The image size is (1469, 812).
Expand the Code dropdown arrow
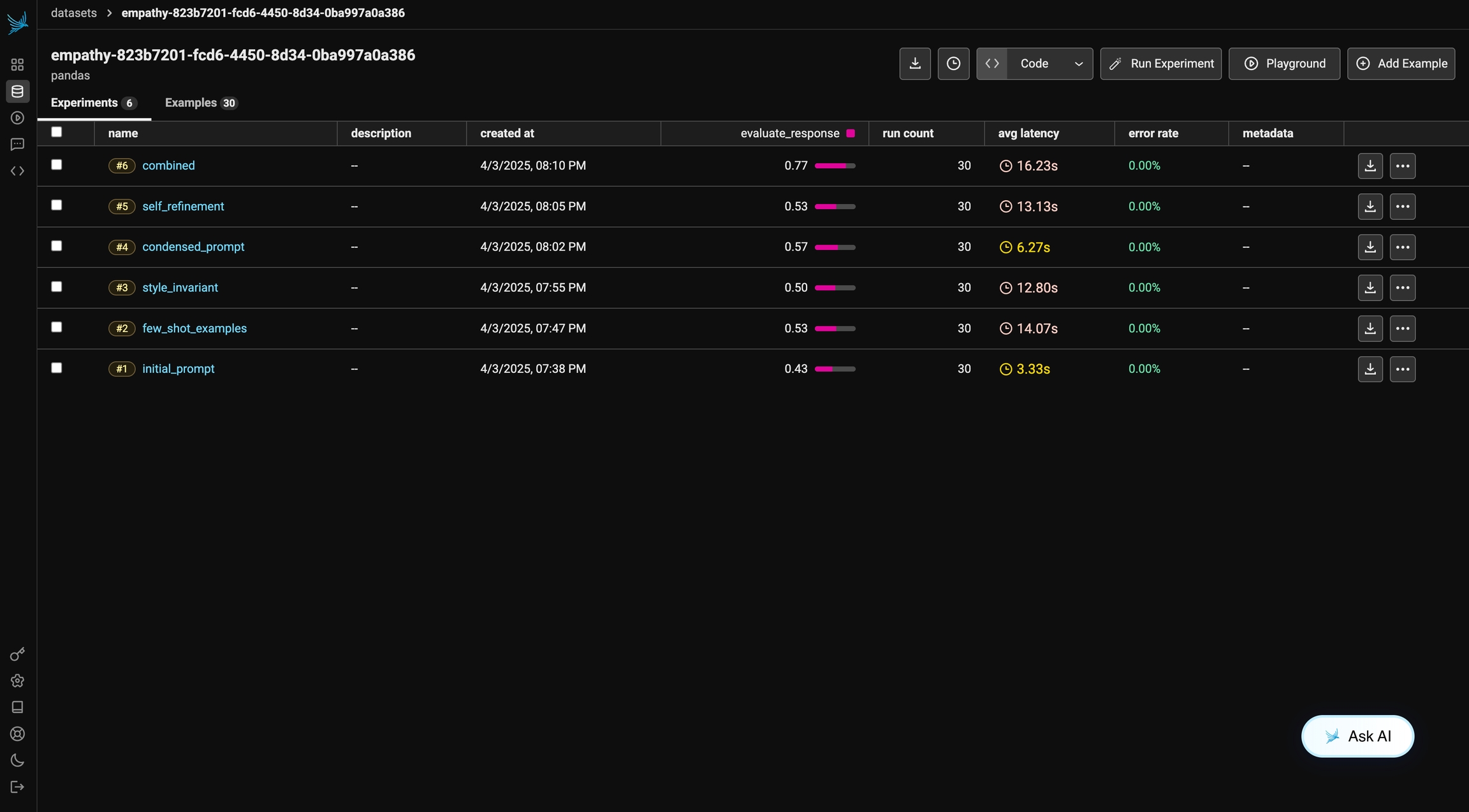click(1079, 64)
